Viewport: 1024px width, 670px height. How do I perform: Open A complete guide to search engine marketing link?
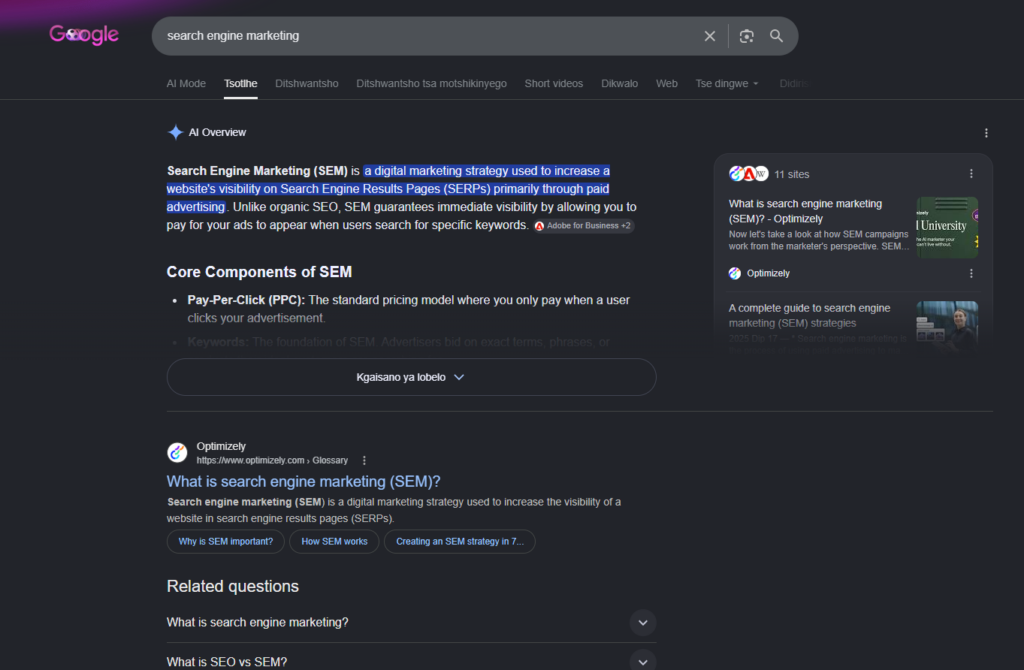(x=809, y=315)
